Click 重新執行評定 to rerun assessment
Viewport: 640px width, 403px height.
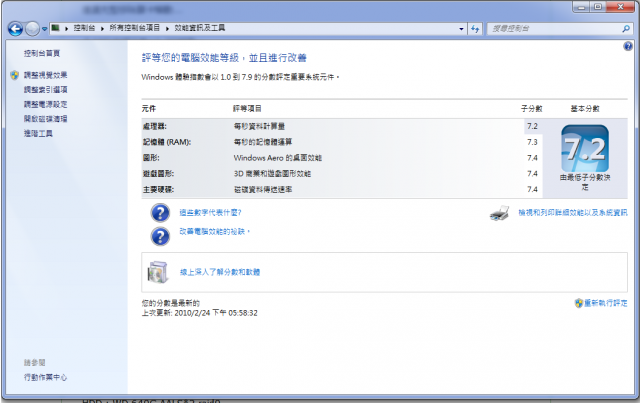[606, 303]
